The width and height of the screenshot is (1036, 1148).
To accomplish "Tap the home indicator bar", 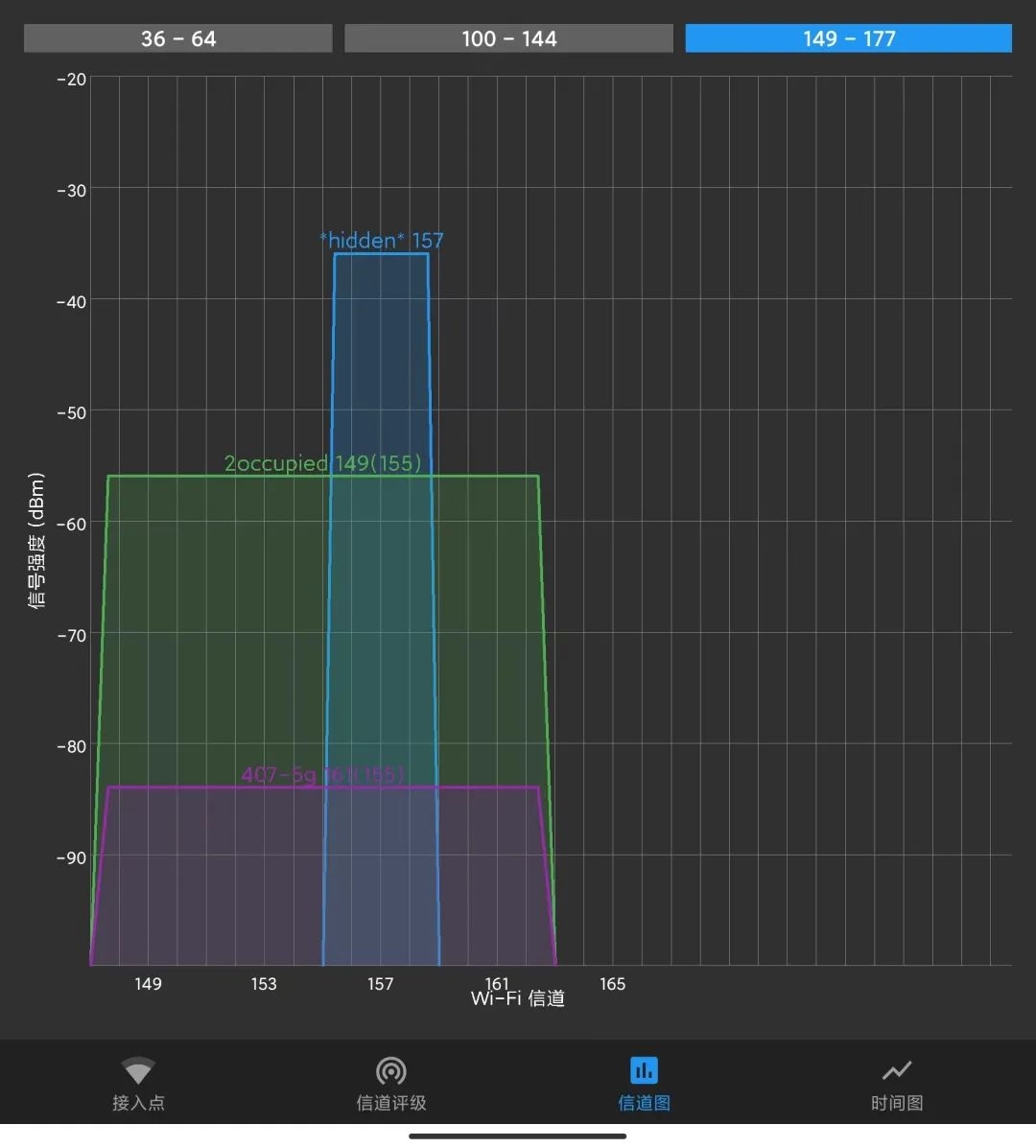I will 518,1136.
